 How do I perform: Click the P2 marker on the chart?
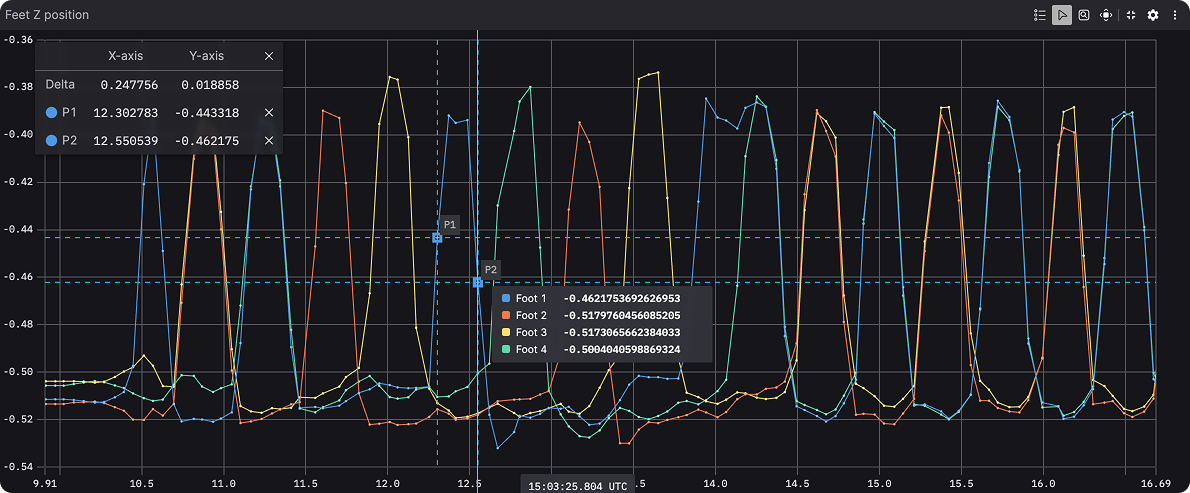(478, 283)
